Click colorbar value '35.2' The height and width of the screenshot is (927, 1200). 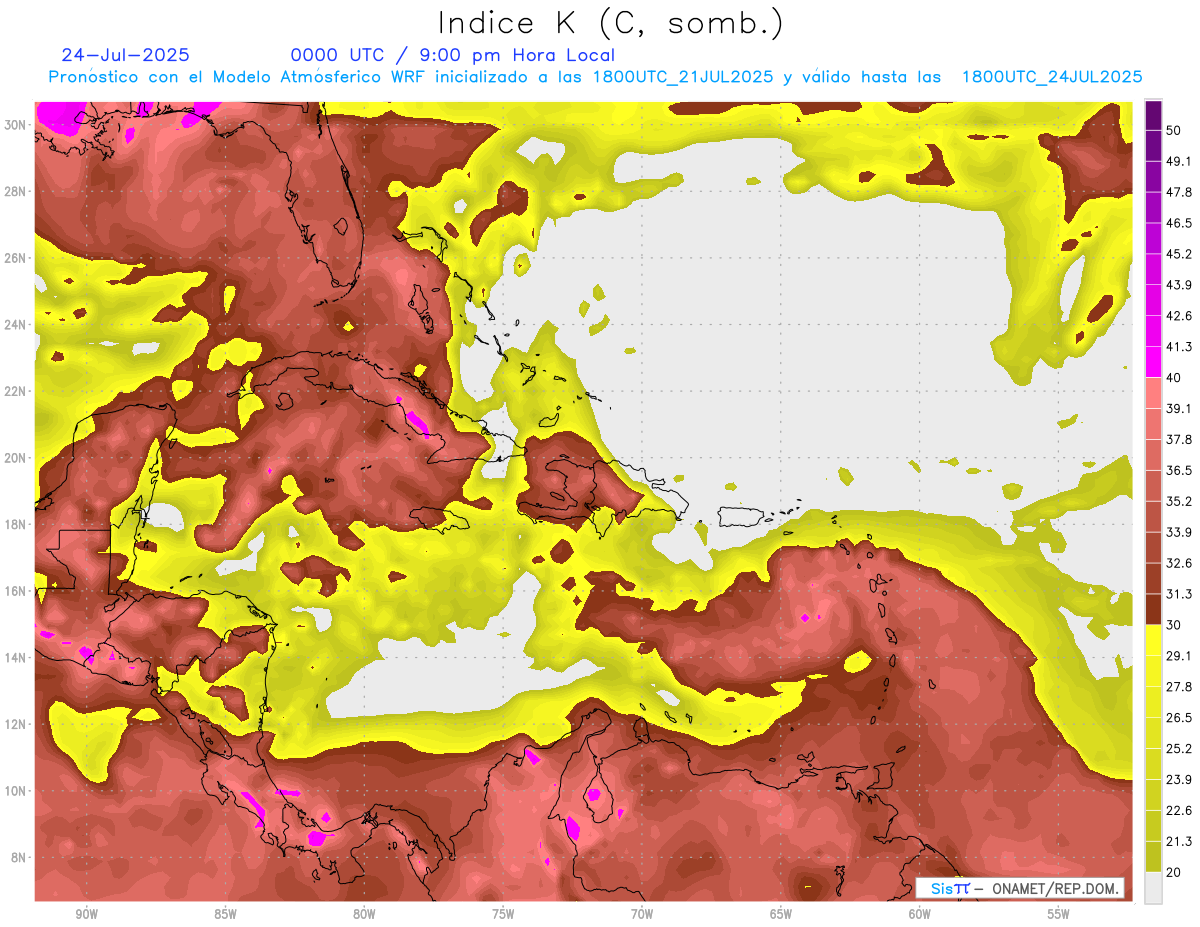1179,501
